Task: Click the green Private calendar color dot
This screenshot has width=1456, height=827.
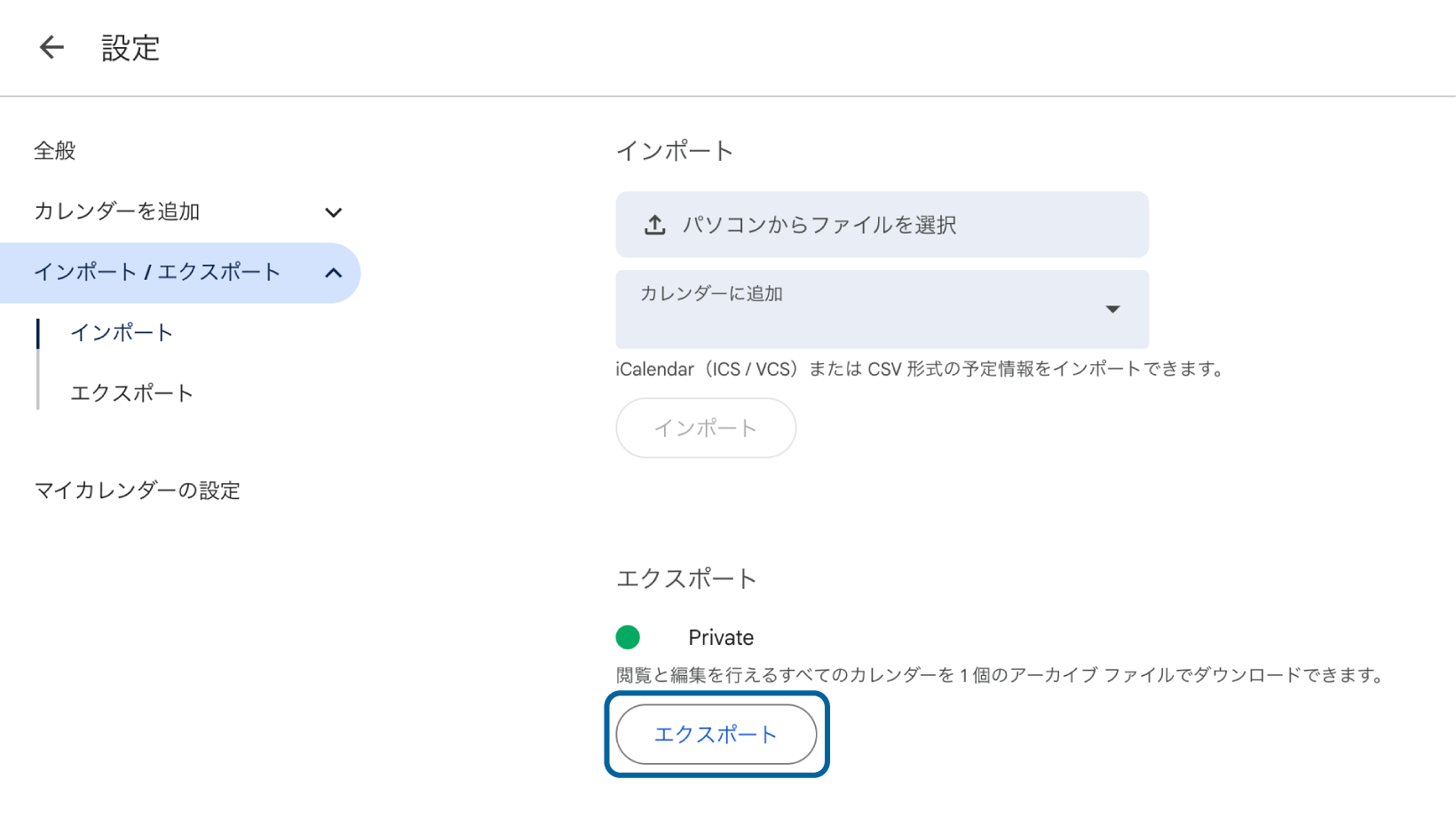Action: (628, 637)
